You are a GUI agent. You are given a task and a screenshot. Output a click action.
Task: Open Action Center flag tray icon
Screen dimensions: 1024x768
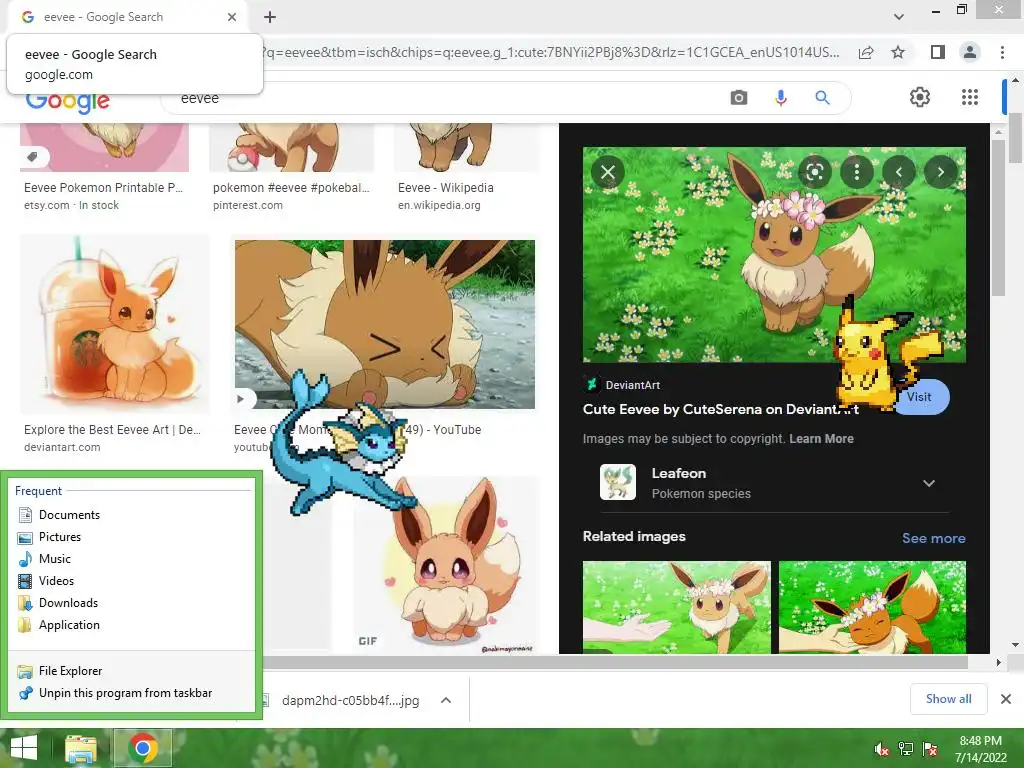[930, 748]
